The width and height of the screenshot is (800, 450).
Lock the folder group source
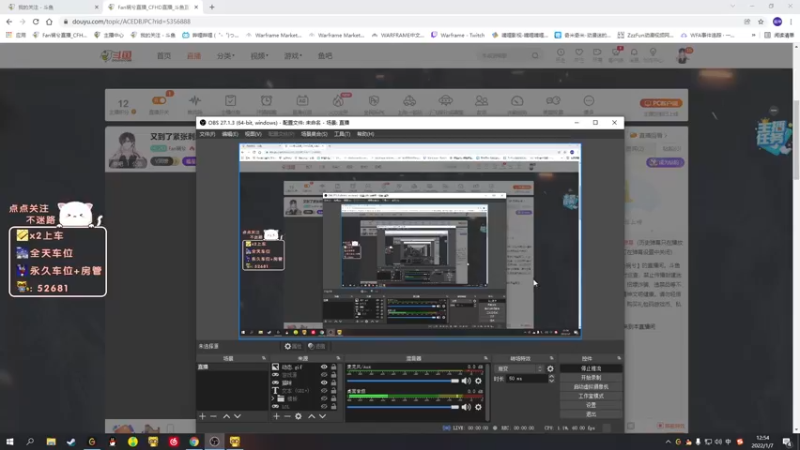coord(334,398)
